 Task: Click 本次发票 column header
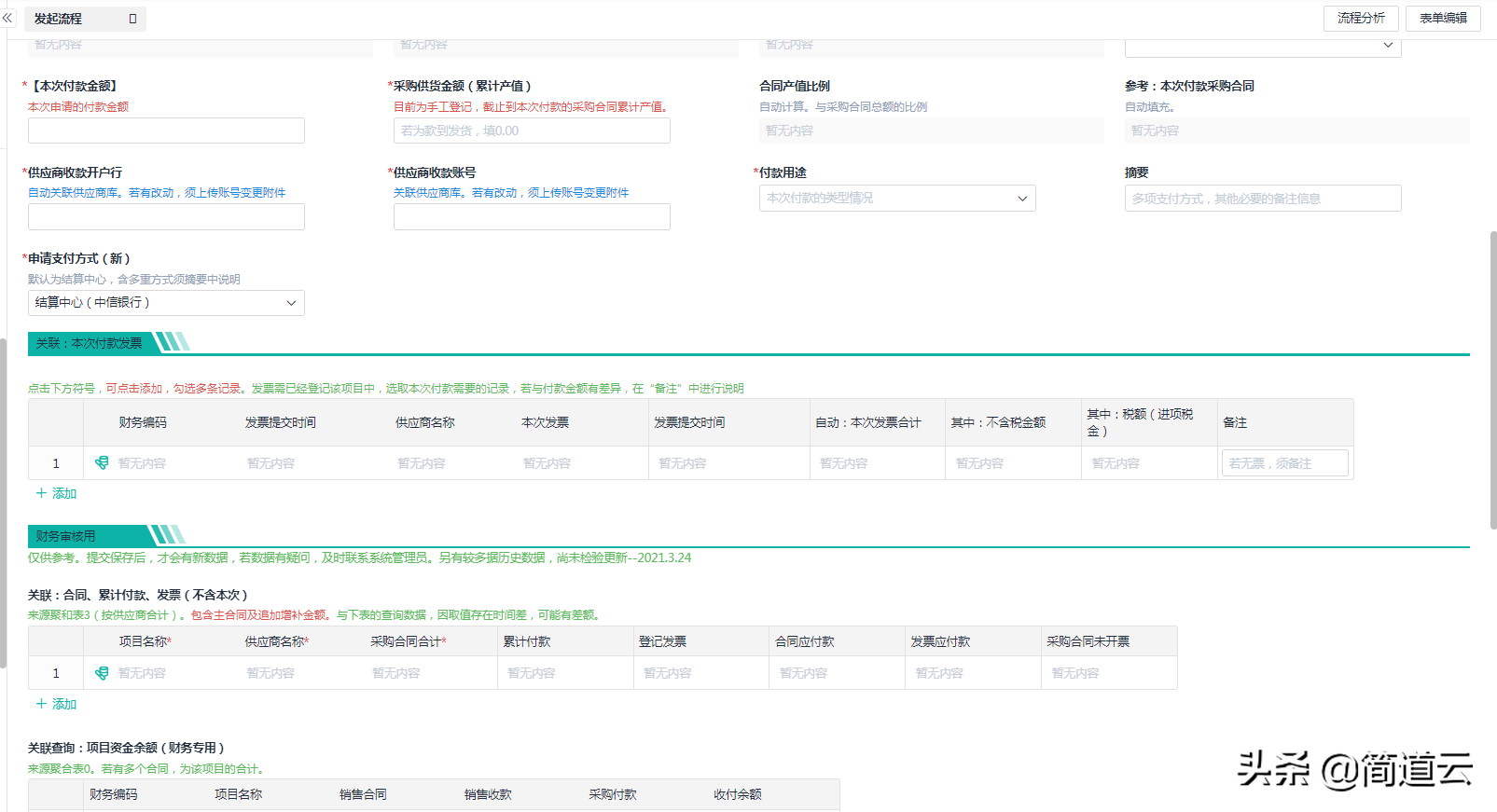tap(545, 422)
